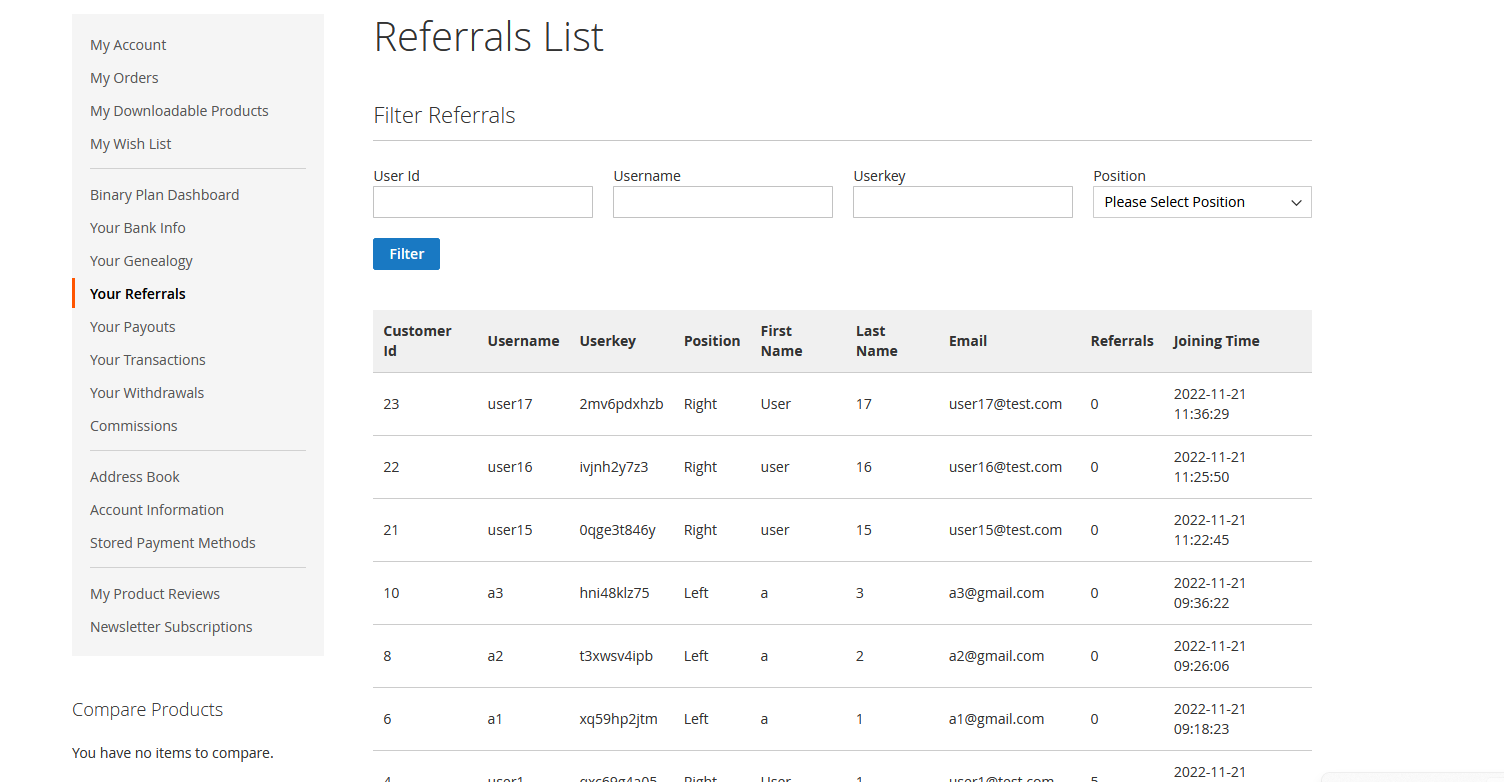
Task: View Your Withdrawals list
Action: (x=147, y=393)
